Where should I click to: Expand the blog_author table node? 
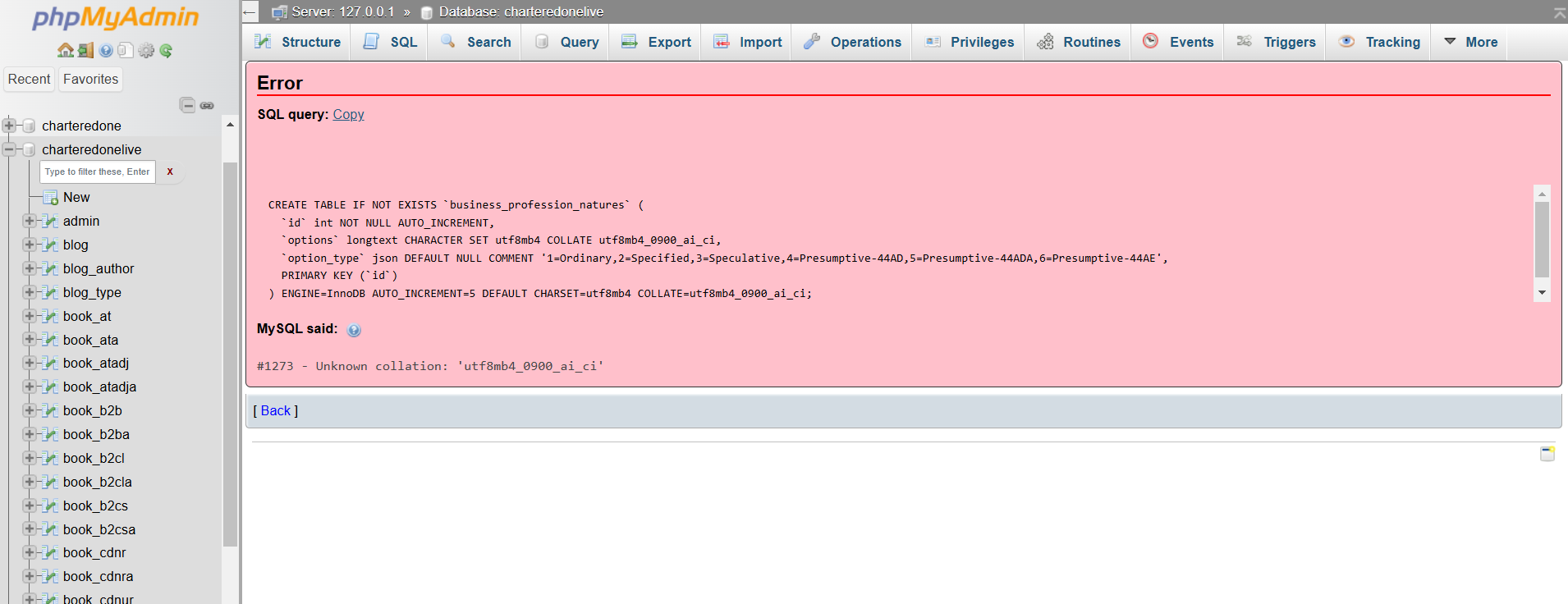pos(30,268)
